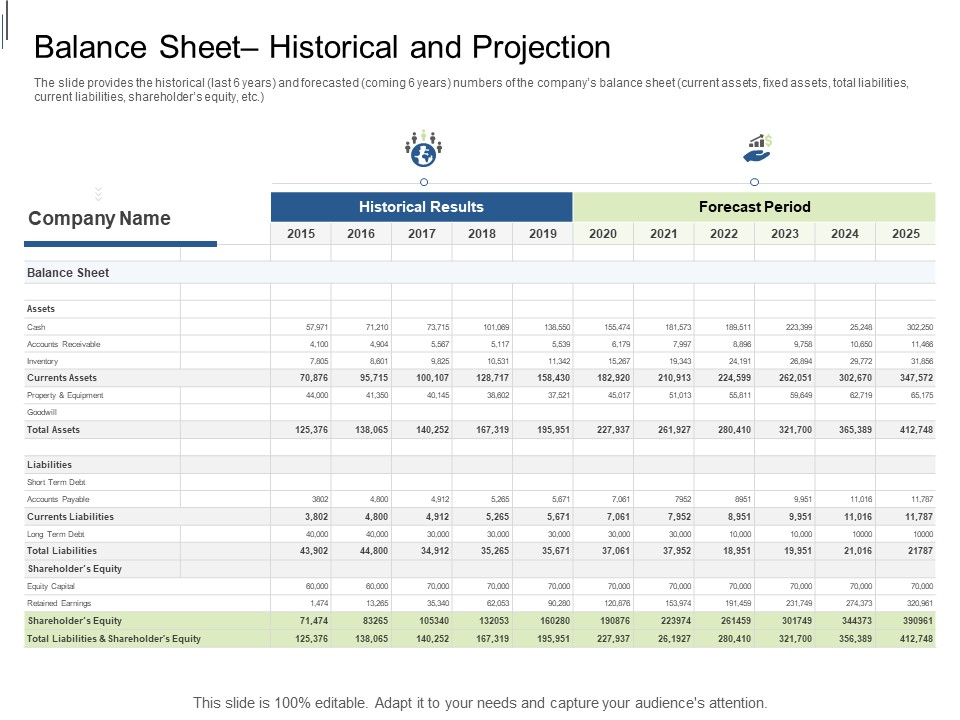
Task: Select the 2015 column header
Action: click(301, 233)
